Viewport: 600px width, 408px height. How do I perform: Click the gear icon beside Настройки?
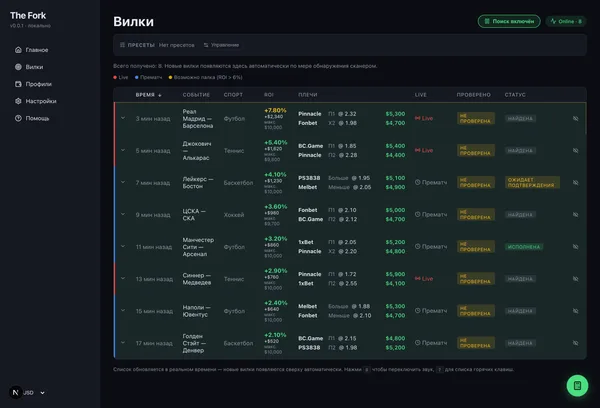click(x=18, y=101)
